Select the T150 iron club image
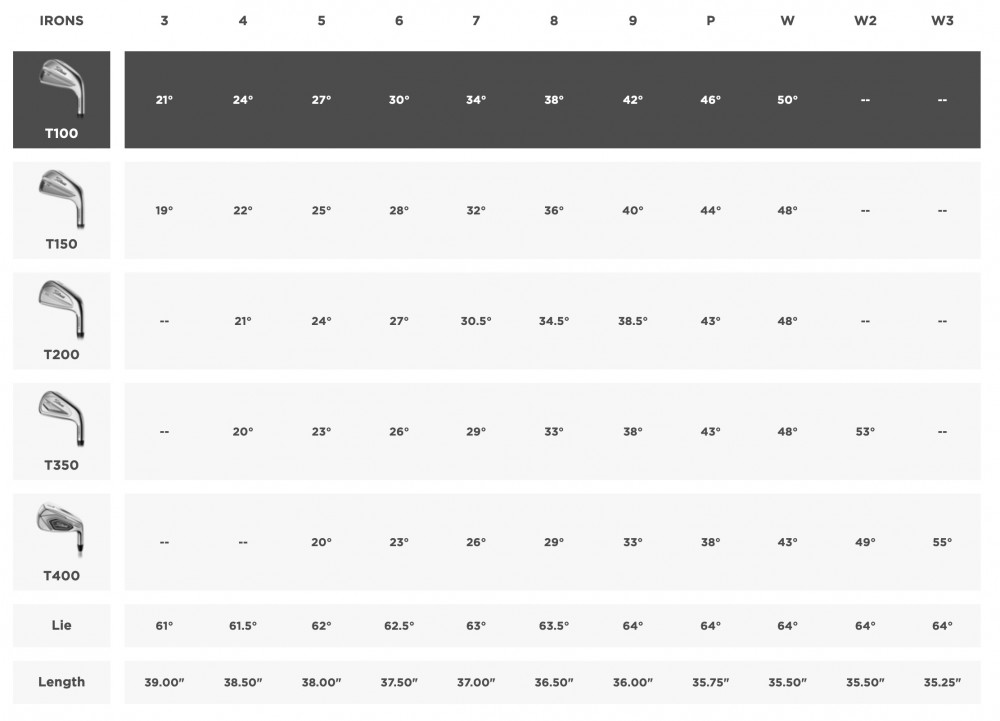Screen dimensions: 1000x721 (x=62, y=198)
